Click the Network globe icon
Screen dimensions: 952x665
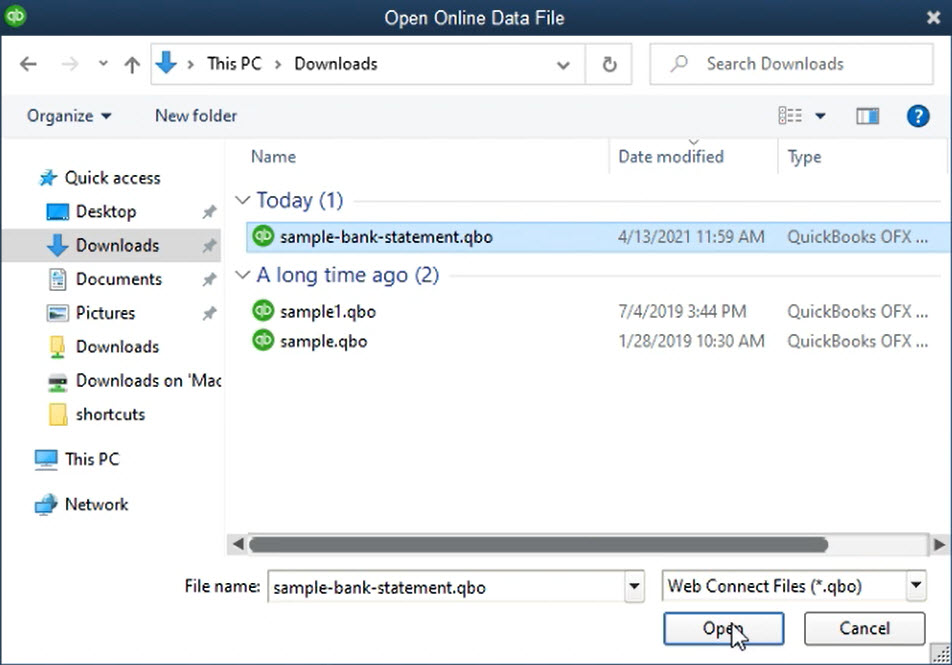click(46, 505)
